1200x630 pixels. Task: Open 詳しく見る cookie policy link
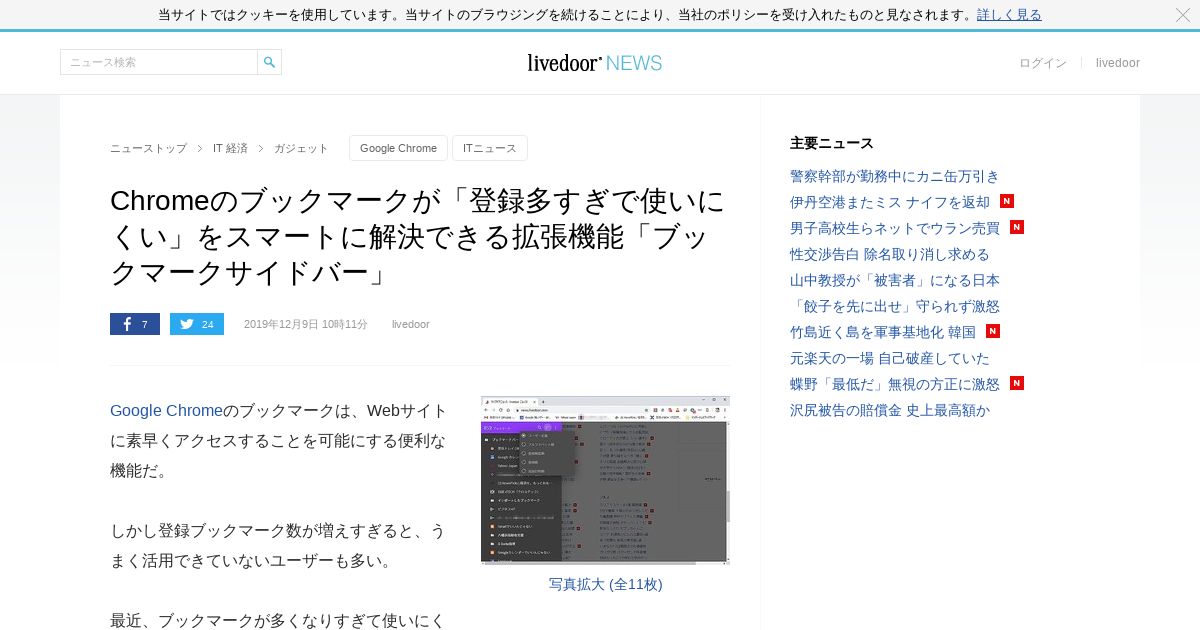(x=1009, y=15)
